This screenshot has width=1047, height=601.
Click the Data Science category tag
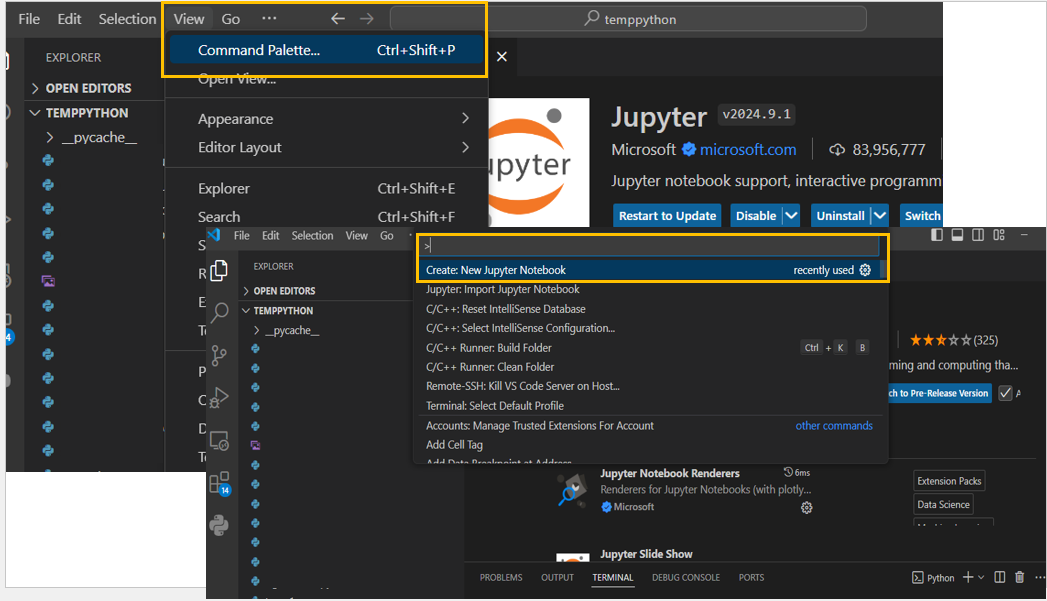[x=943, y=504]
